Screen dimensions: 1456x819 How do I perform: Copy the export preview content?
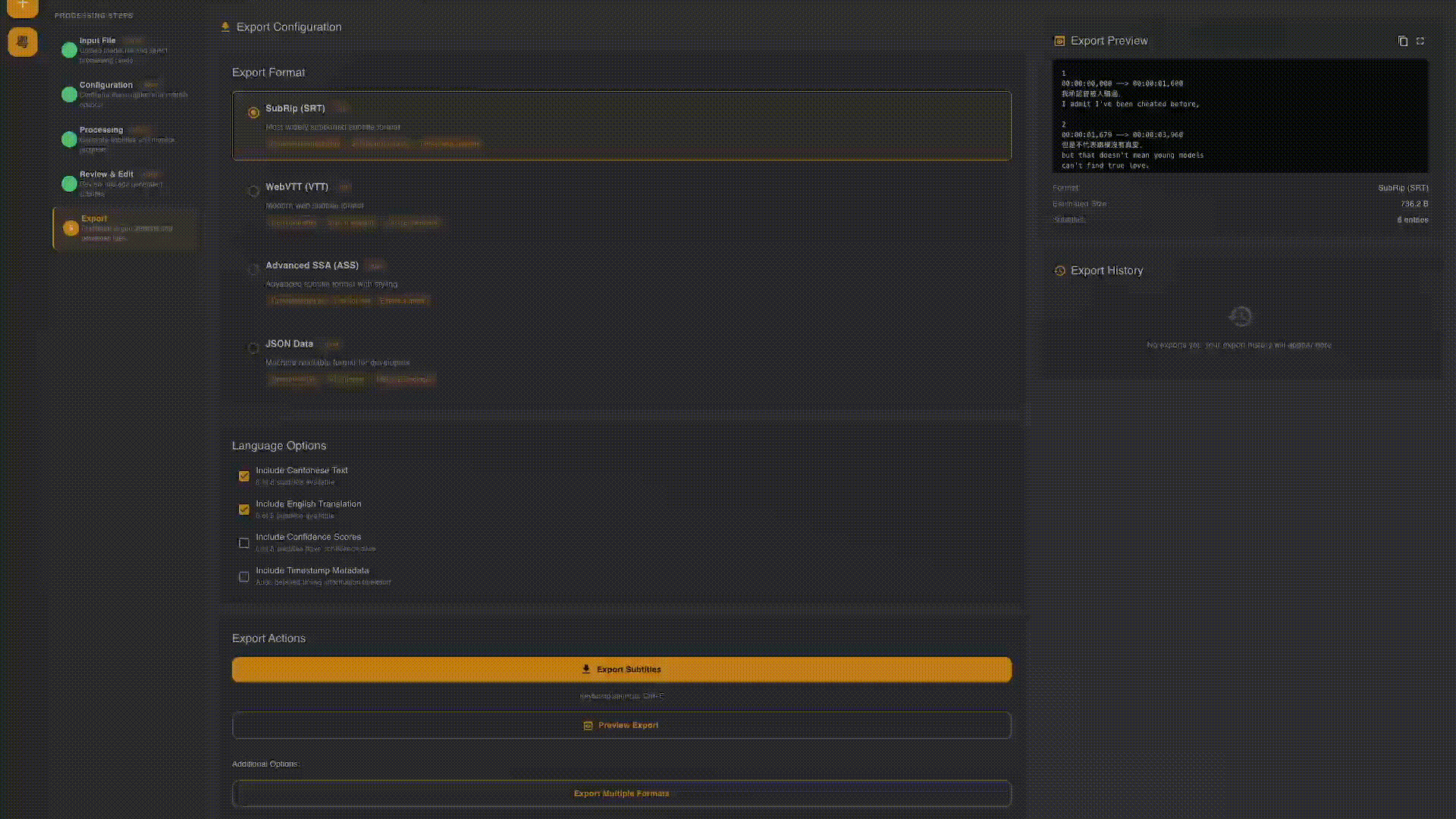1404,41
